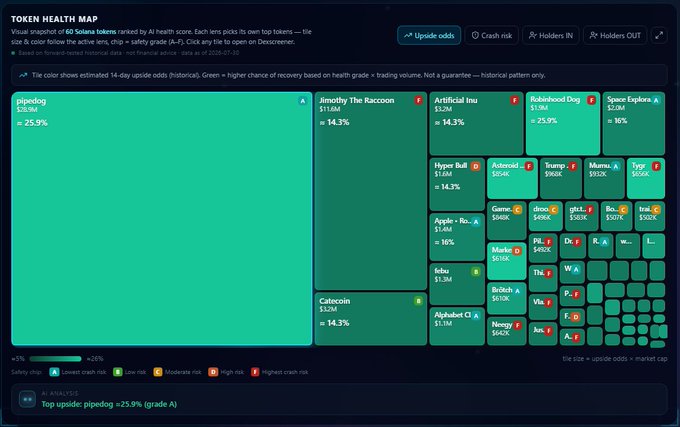Open the Catecoin tile

[x=371, y=319]
